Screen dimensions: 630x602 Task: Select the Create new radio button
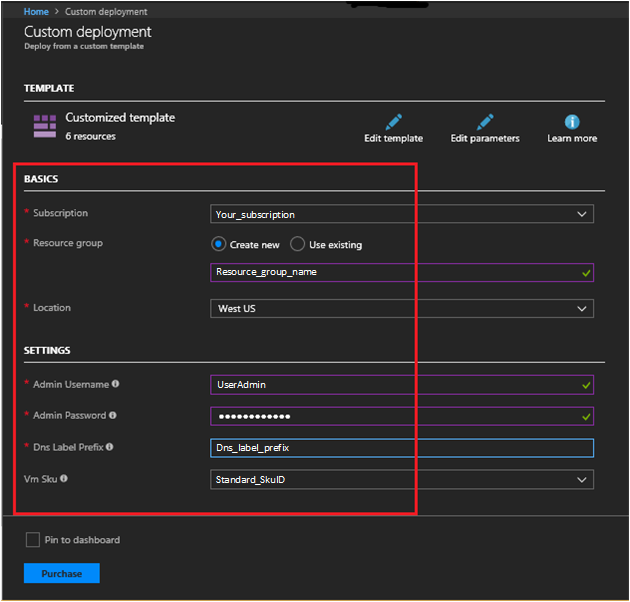tap(218, 244)
